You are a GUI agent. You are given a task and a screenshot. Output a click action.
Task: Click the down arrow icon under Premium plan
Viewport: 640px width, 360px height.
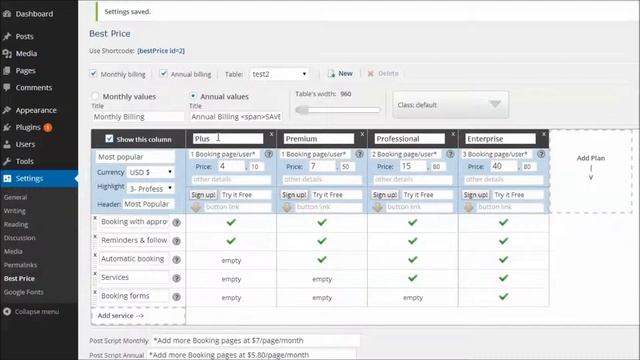287,207
